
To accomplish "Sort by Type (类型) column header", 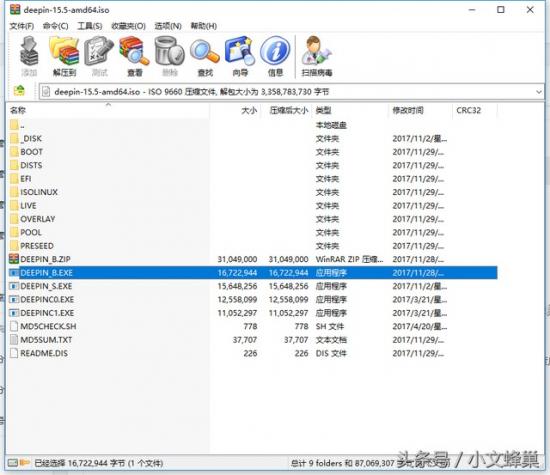I will (x=350, y=110).
